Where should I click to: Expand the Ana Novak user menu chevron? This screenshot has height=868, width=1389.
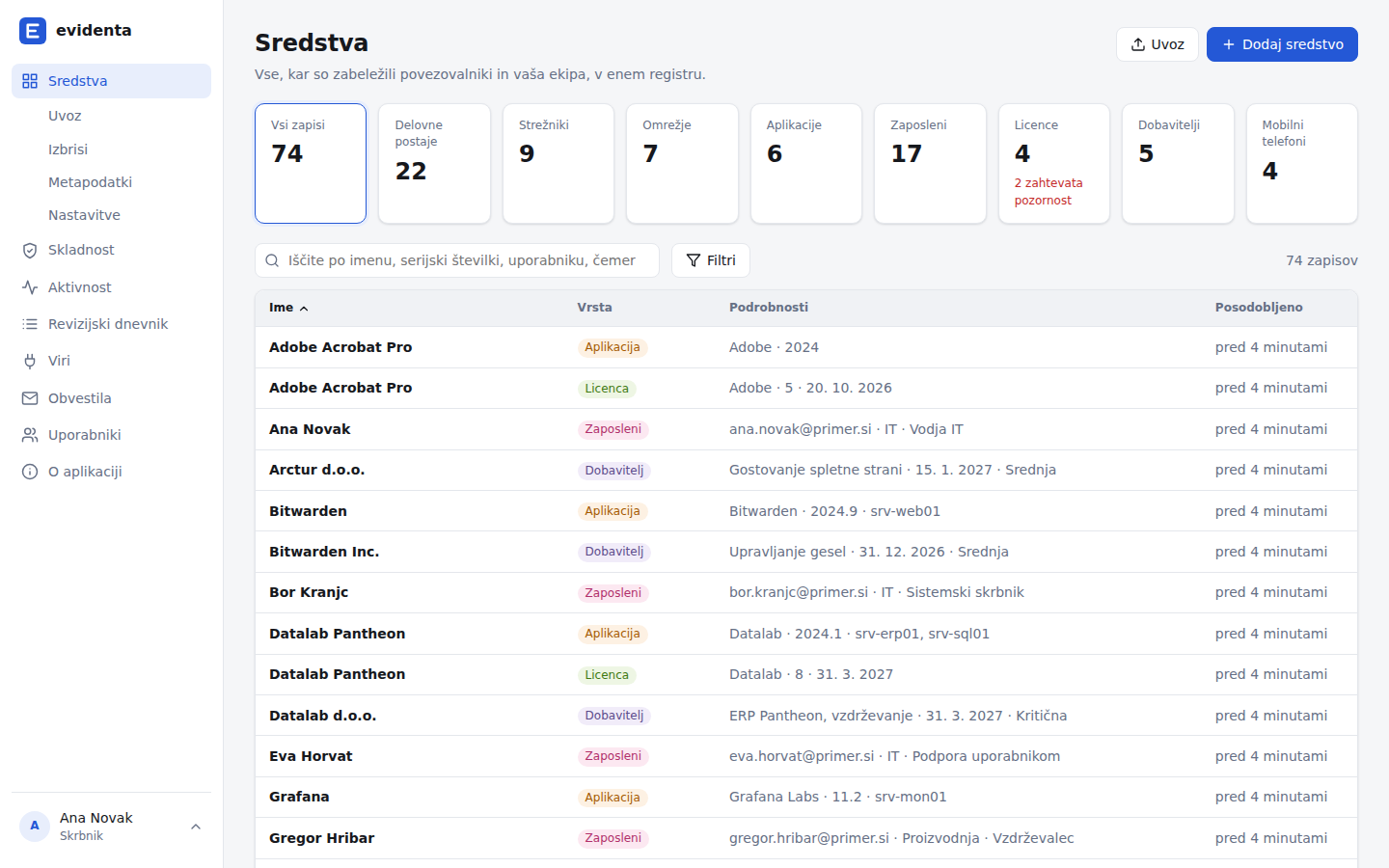coord(196,827)
